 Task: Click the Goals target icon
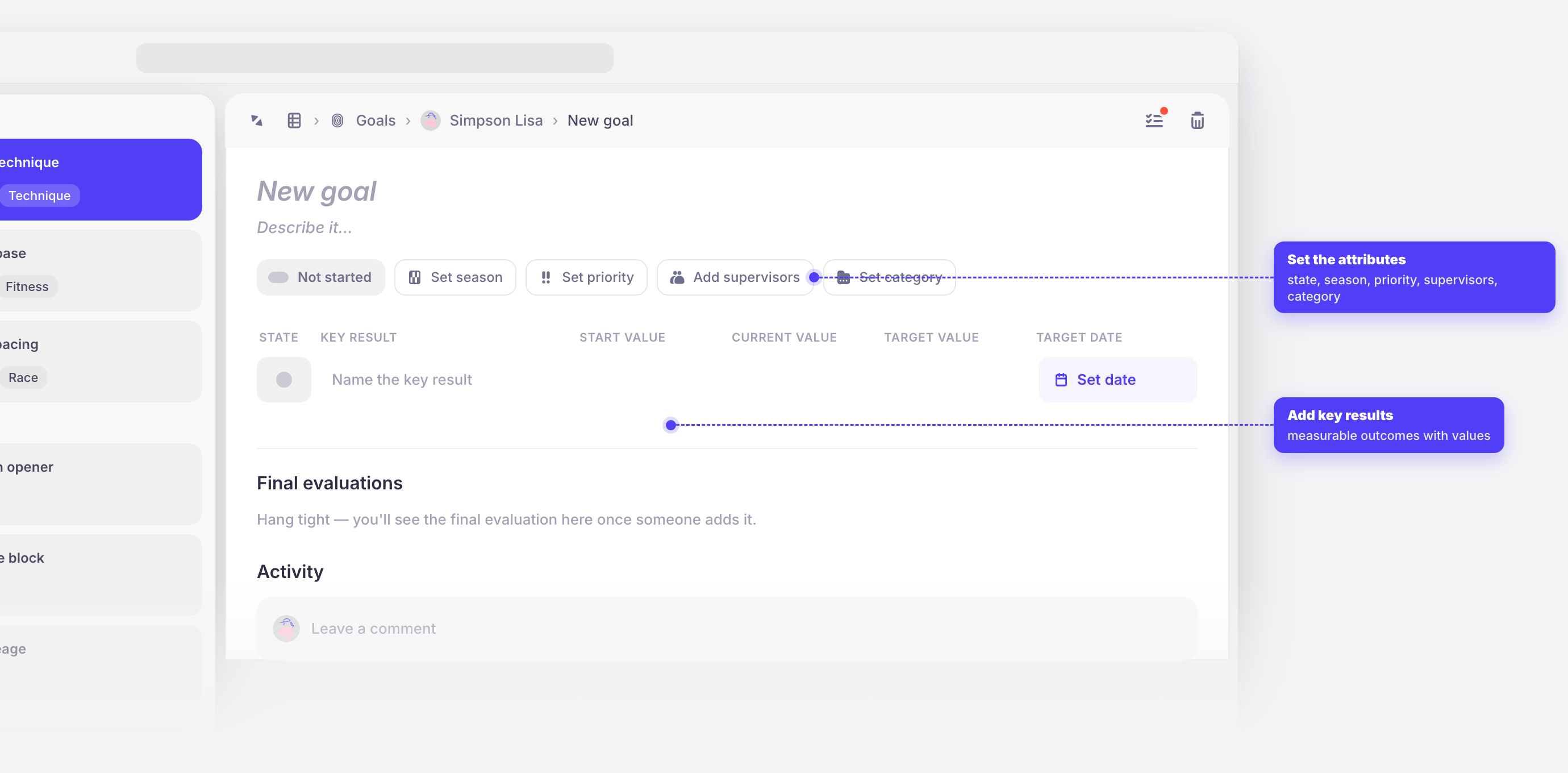pyautogui.click(x=337, y=120)
